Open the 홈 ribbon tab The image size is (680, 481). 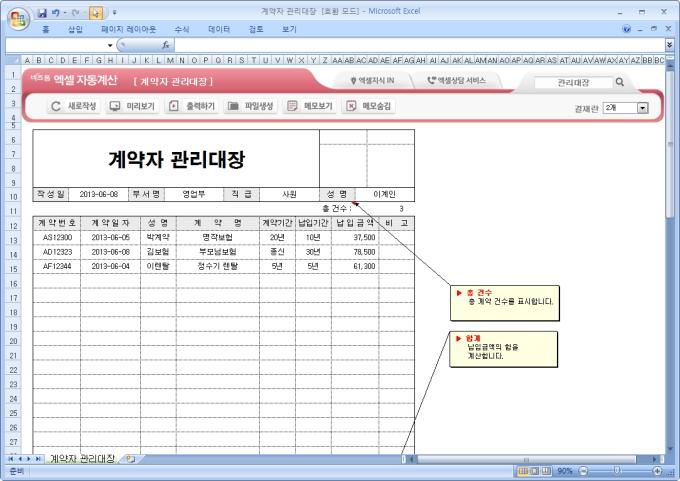(x=46, y=29)
